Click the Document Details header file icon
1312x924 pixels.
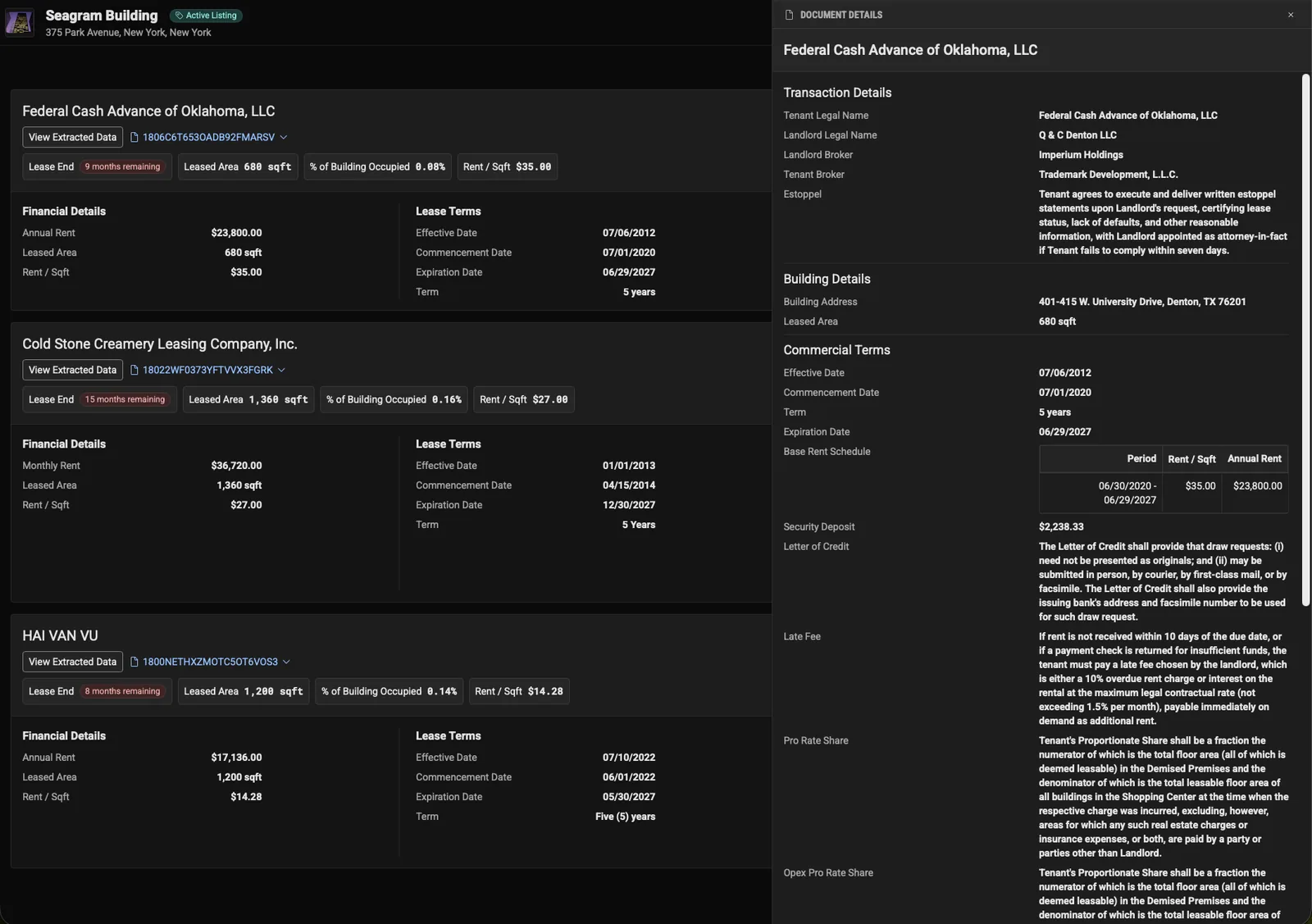(x=790, y=15)
